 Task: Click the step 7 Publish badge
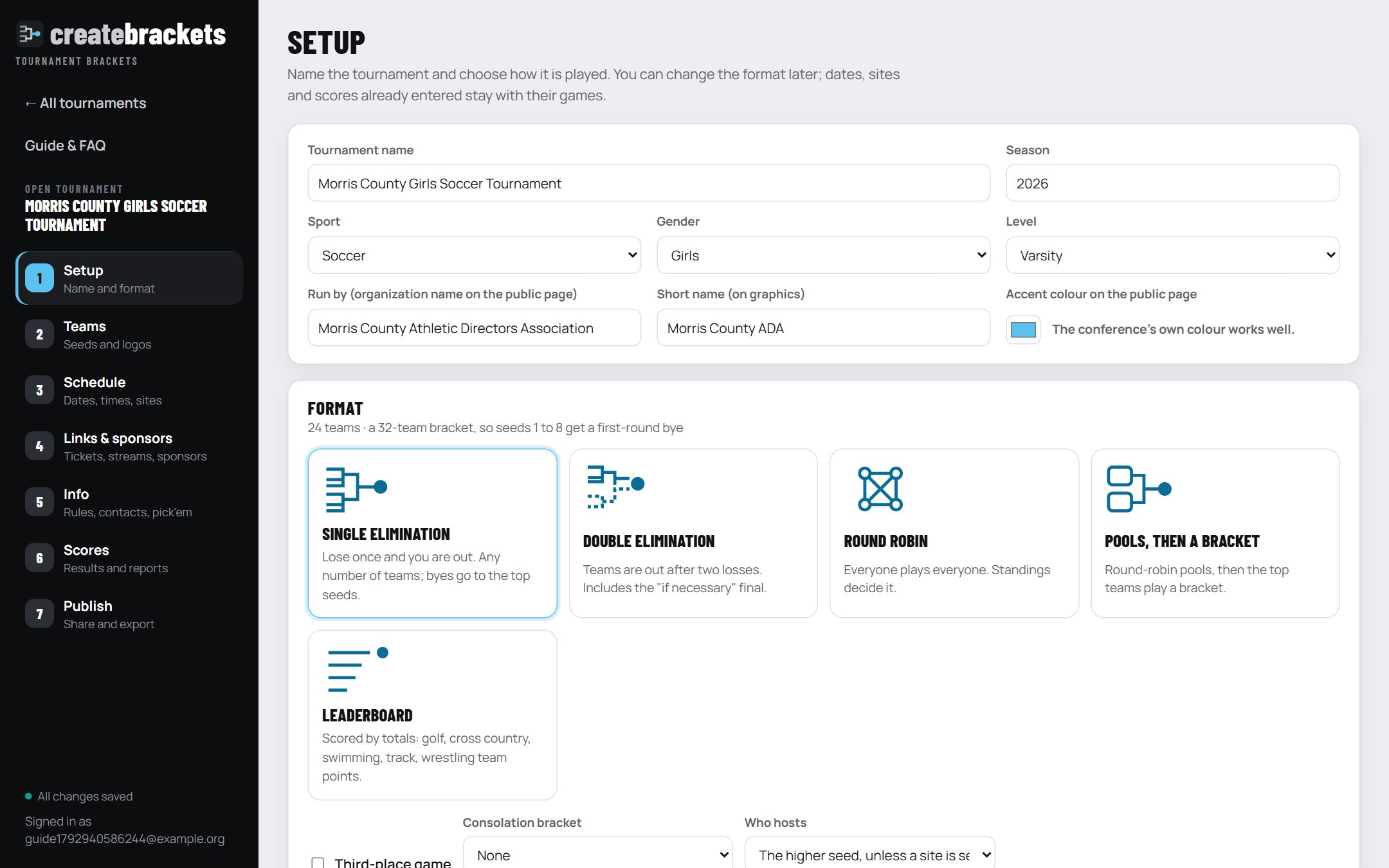point(39,614)
